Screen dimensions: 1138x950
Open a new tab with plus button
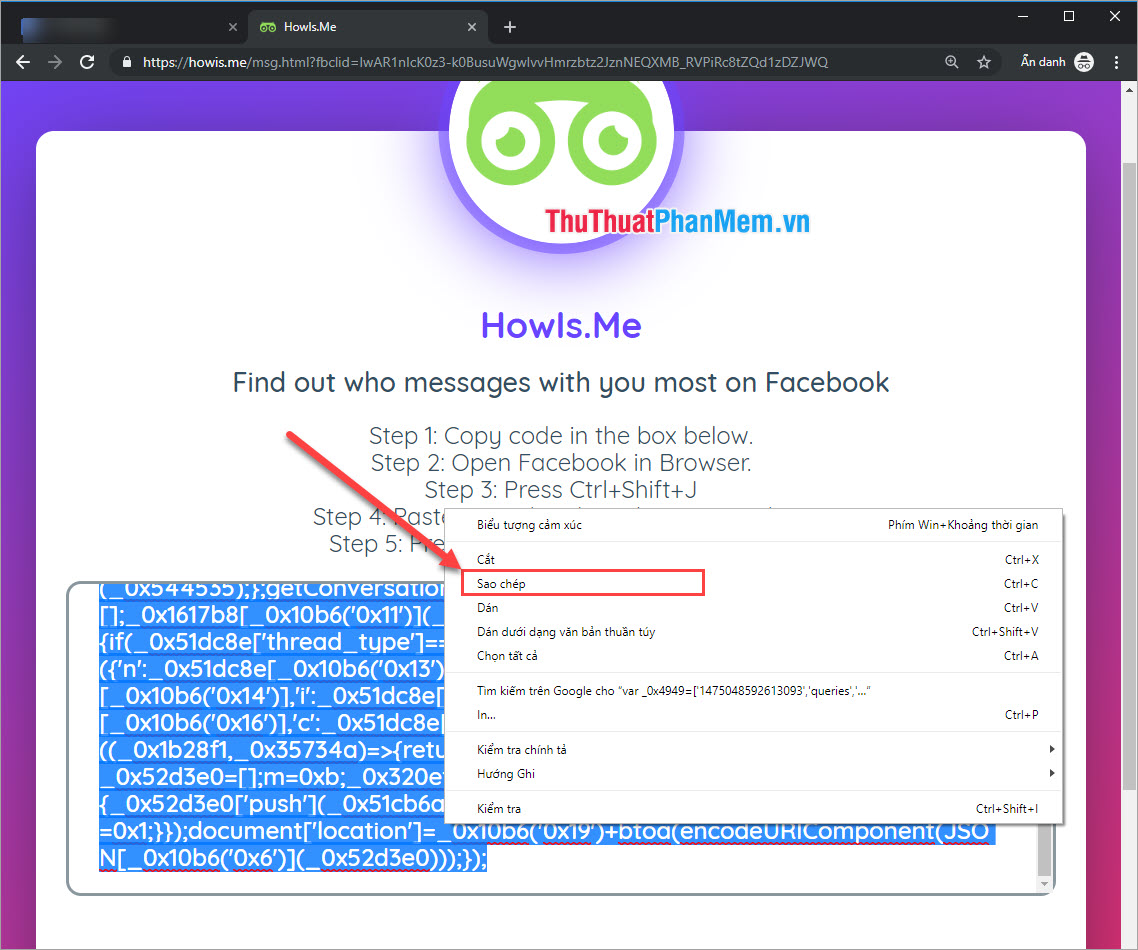510,27
